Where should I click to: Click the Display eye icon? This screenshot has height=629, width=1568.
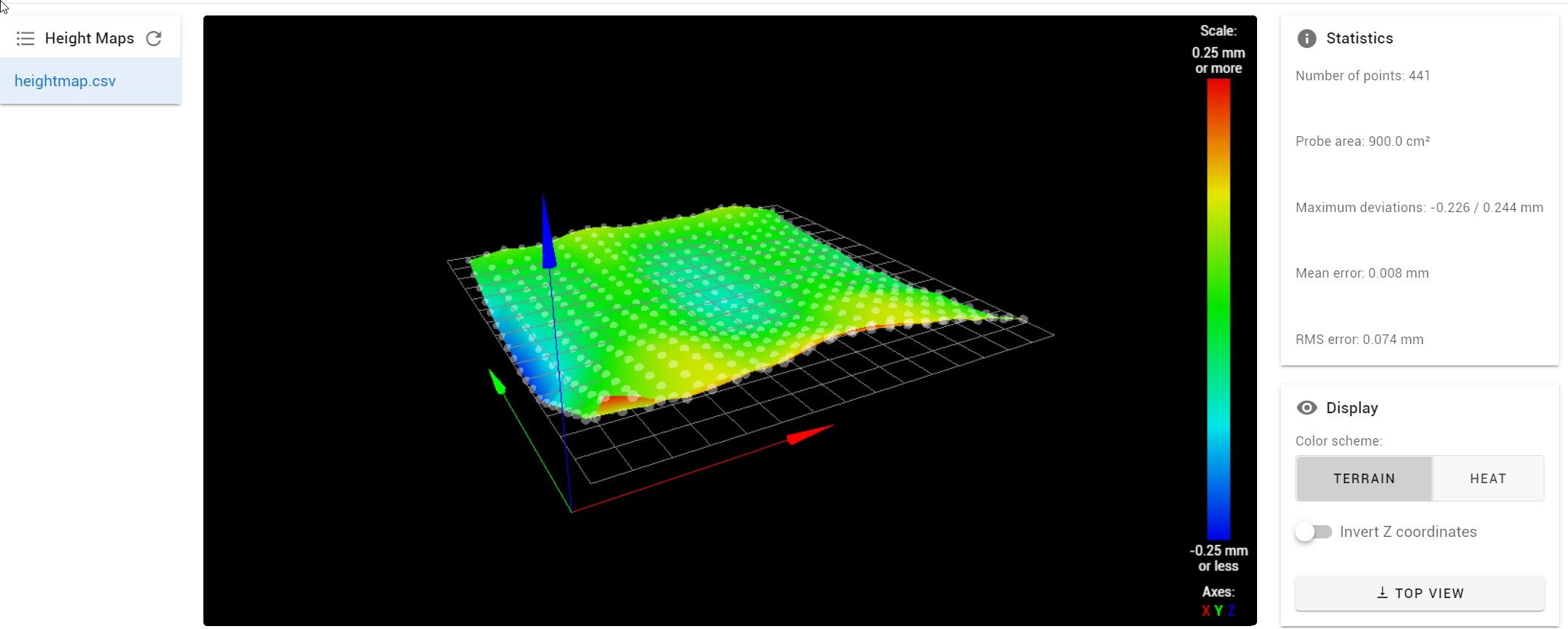(x=1306, y=408)
